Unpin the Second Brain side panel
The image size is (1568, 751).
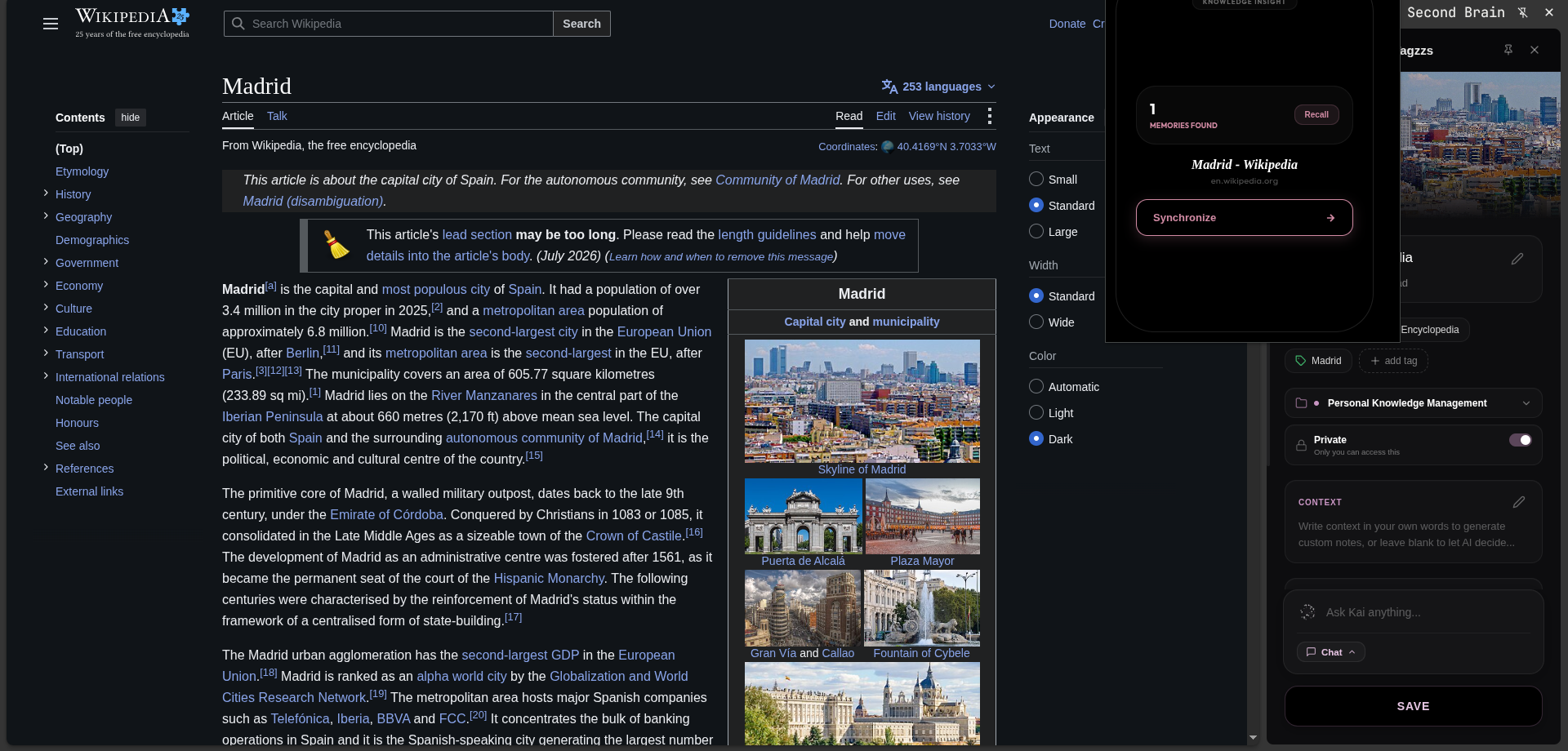(1523, 12)
